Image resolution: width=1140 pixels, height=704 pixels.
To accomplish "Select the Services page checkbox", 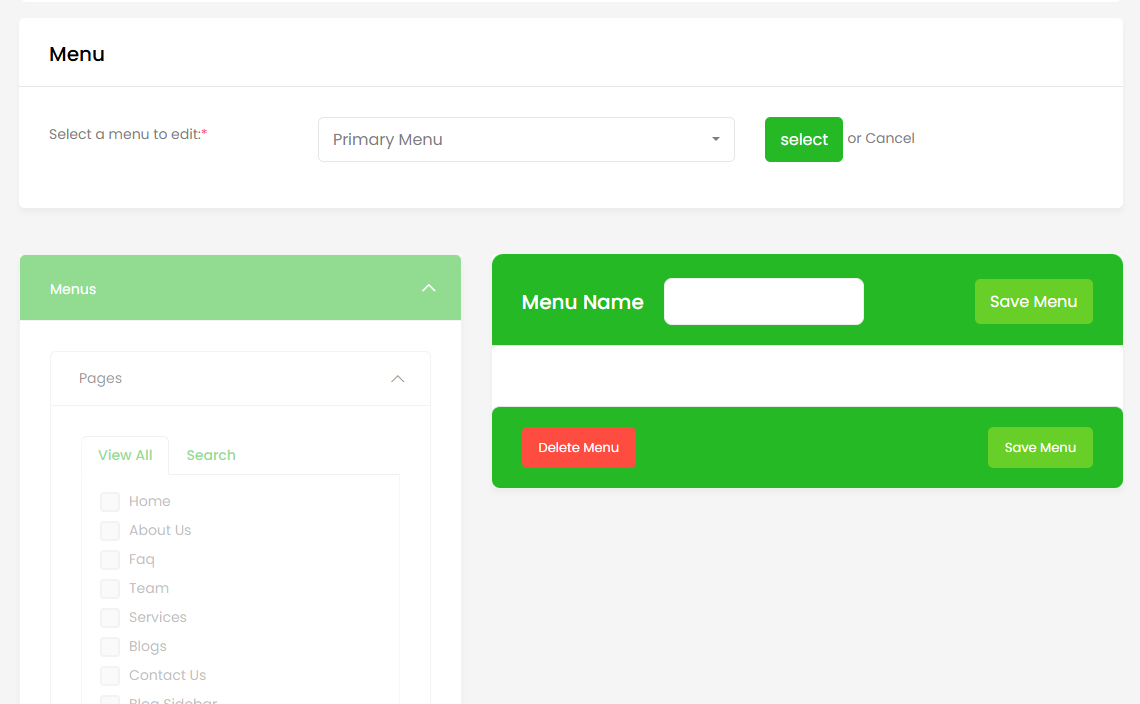I will (110, 618).
